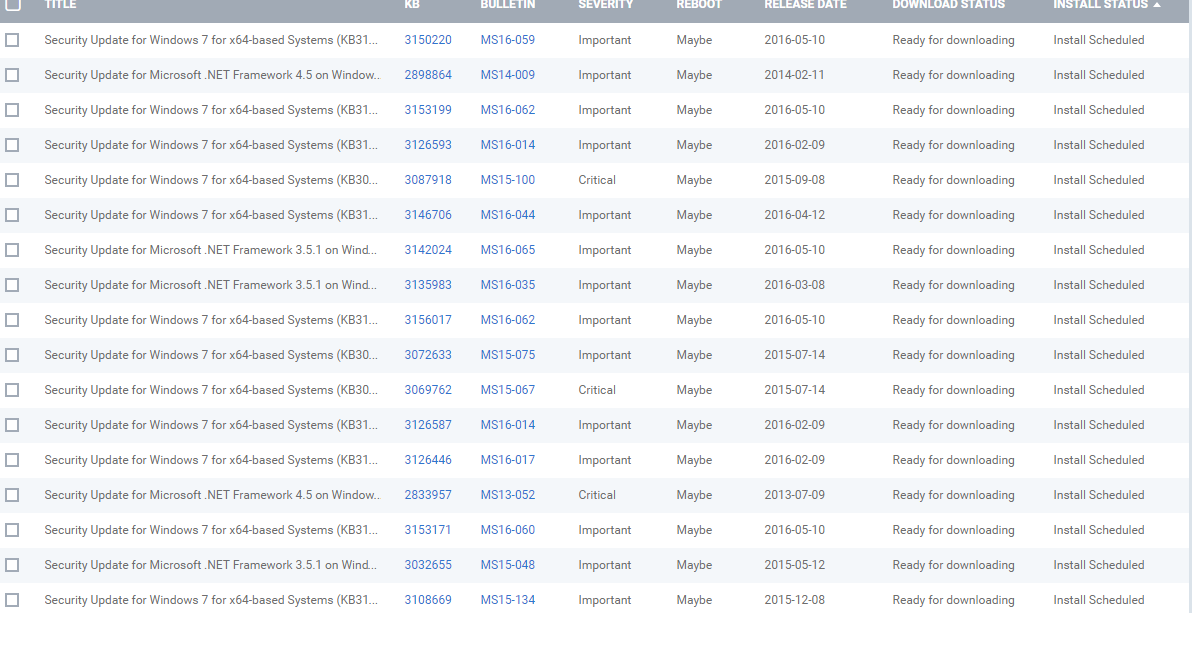Open KB link 3135983

click(x=428, y=285)
